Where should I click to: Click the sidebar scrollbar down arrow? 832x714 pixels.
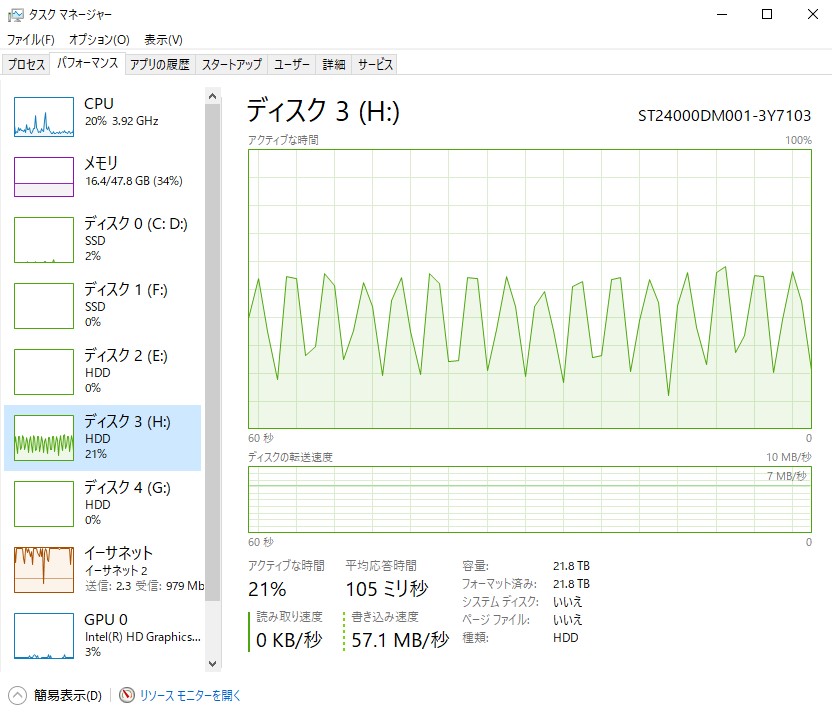click(x=212, y=662)
